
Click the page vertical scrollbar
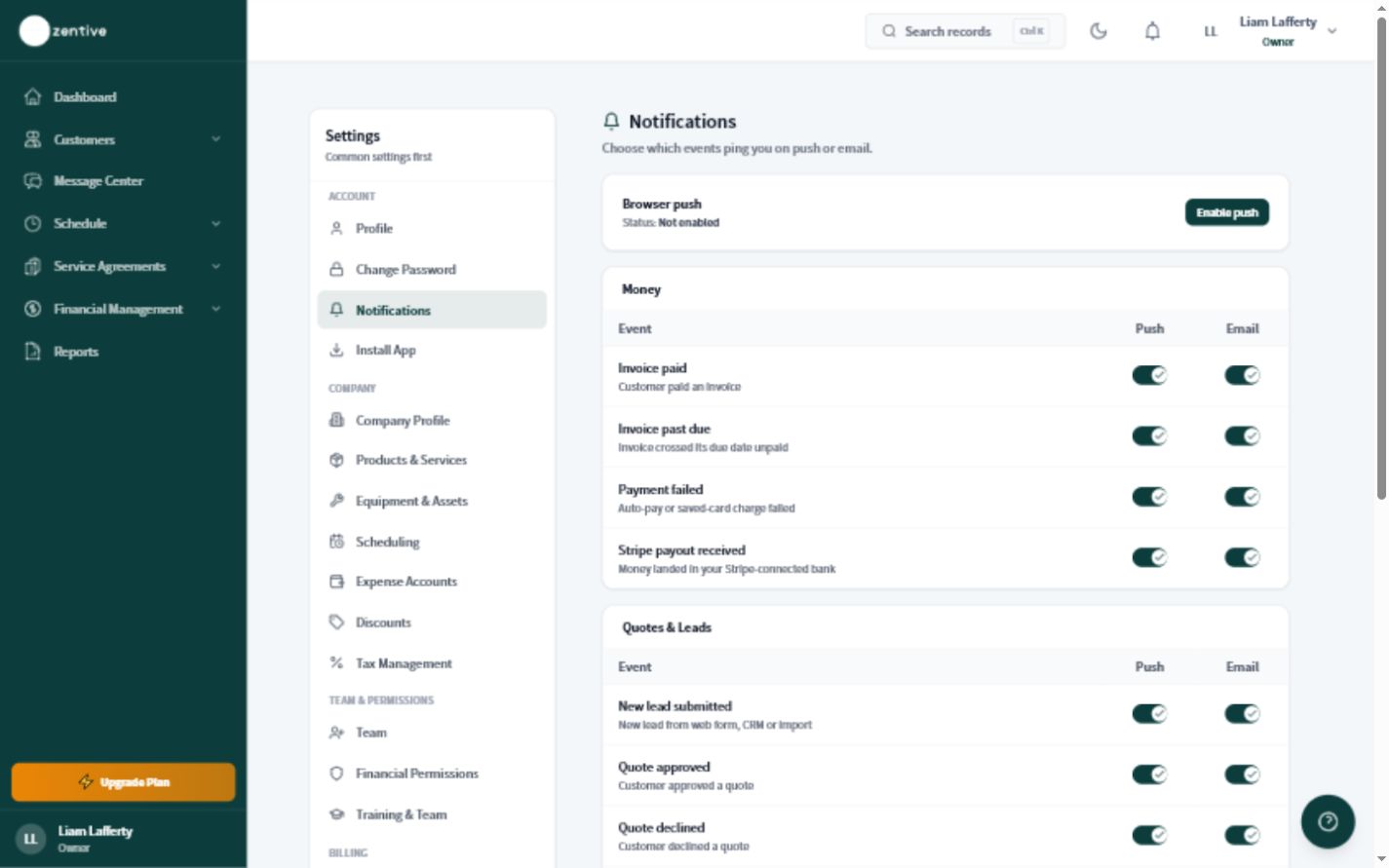point(1381,258)
